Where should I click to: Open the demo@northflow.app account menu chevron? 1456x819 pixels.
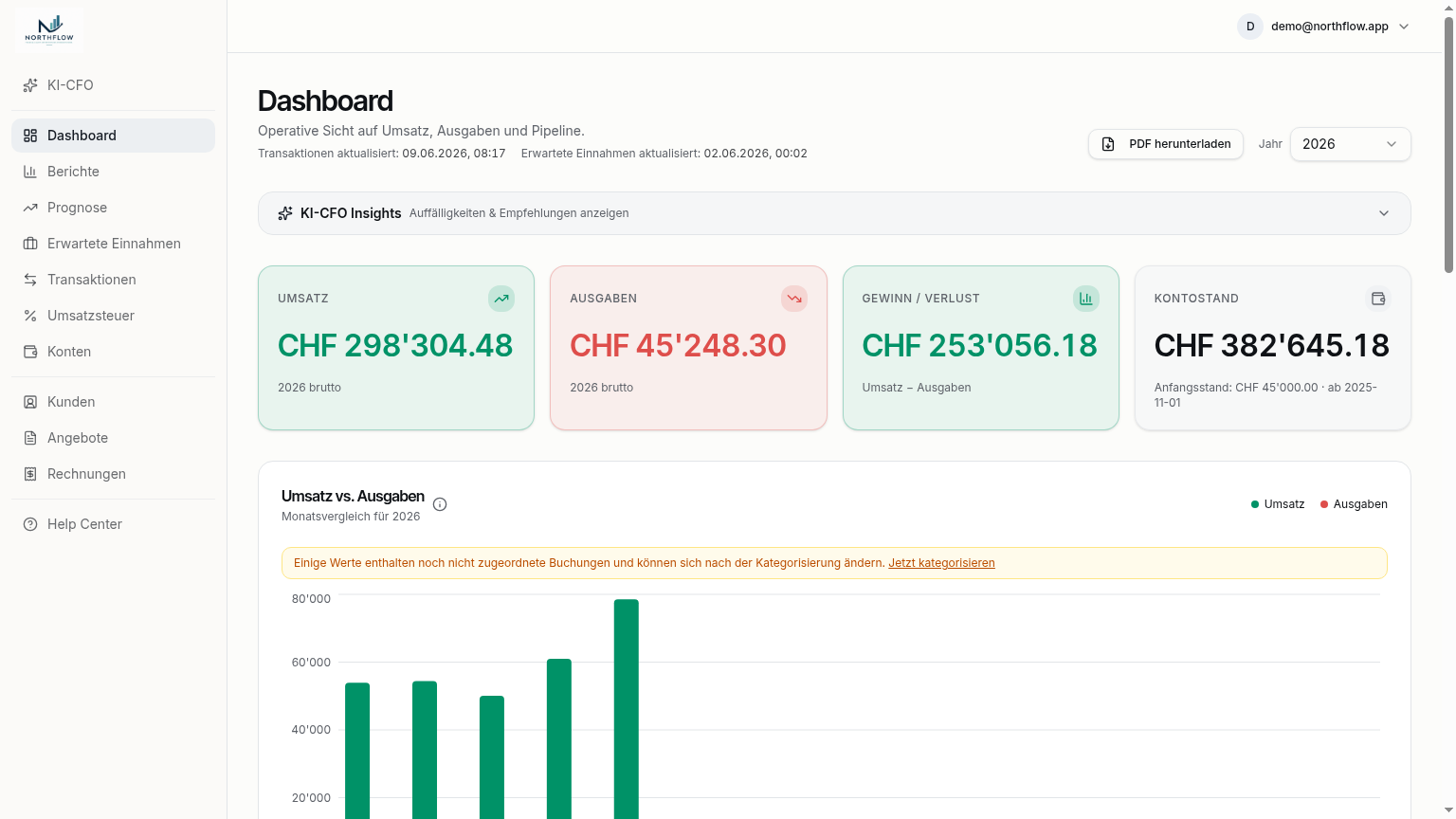tap(1404, 27)
